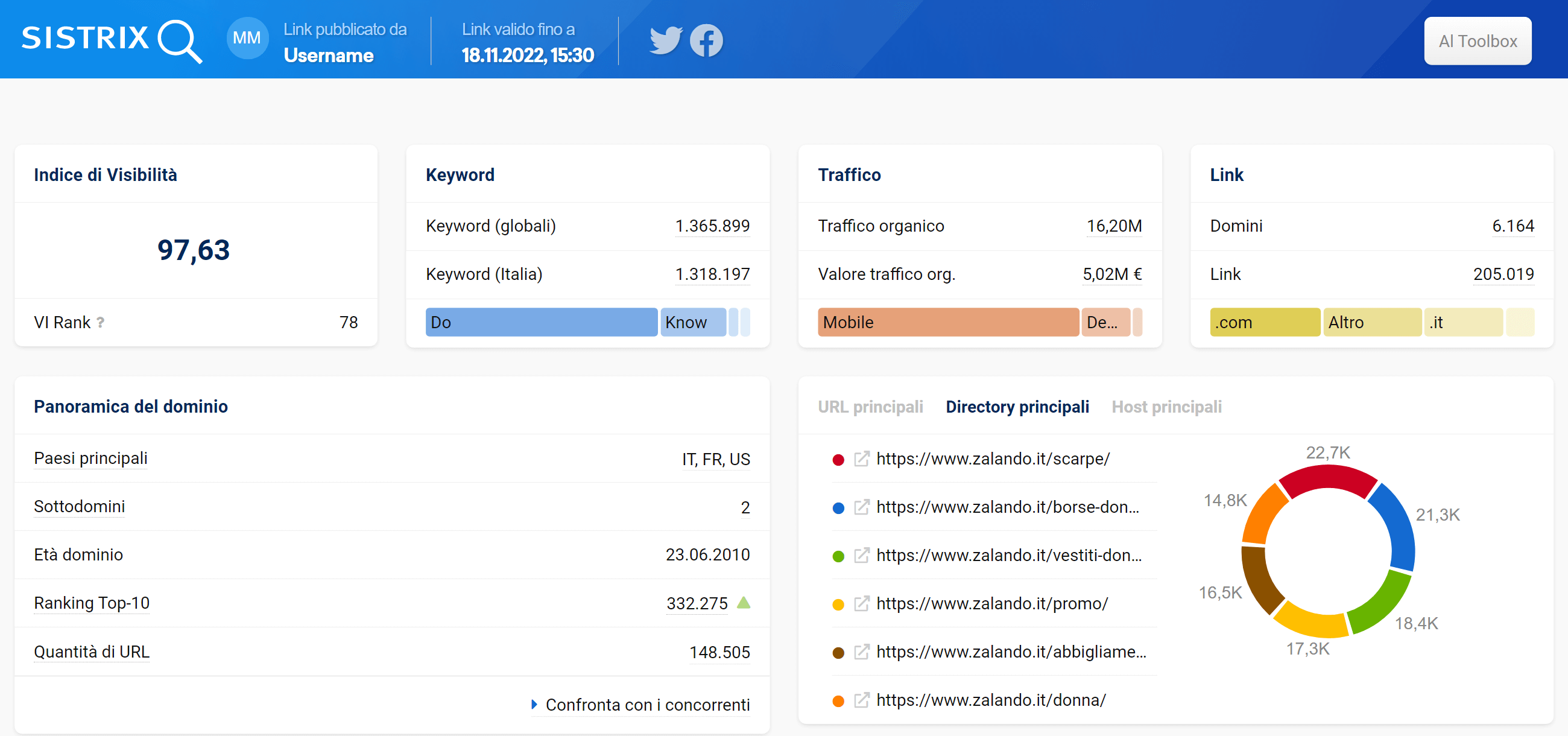Click the visibility index value 97,63
Viewport: 1568px width, 736px height.
click(194, 250)
